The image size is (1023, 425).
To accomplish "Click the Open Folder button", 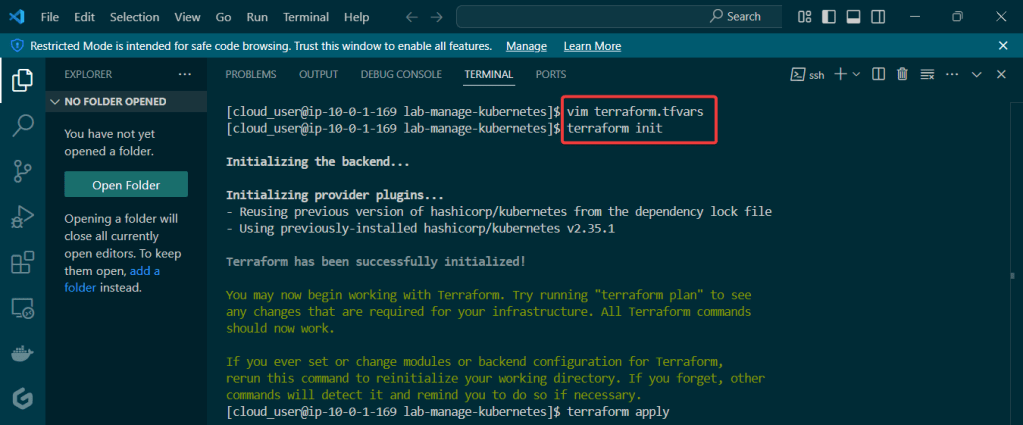I will coord(126,185).
